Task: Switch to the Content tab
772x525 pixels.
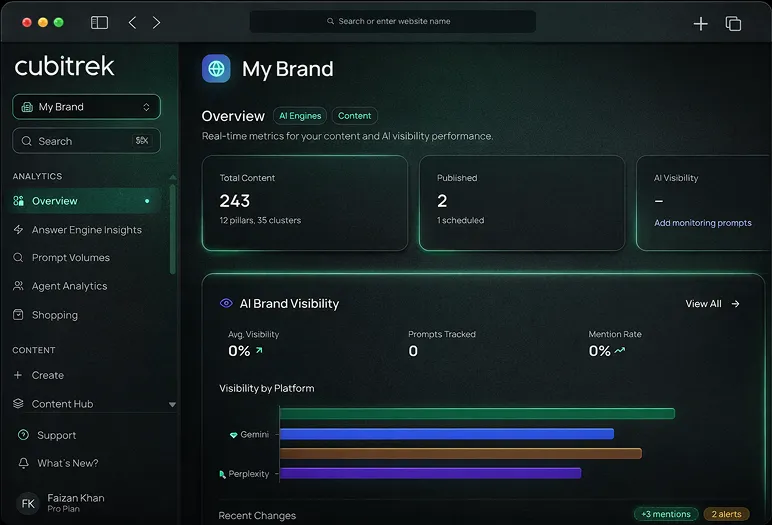Action: click(354, 116)
